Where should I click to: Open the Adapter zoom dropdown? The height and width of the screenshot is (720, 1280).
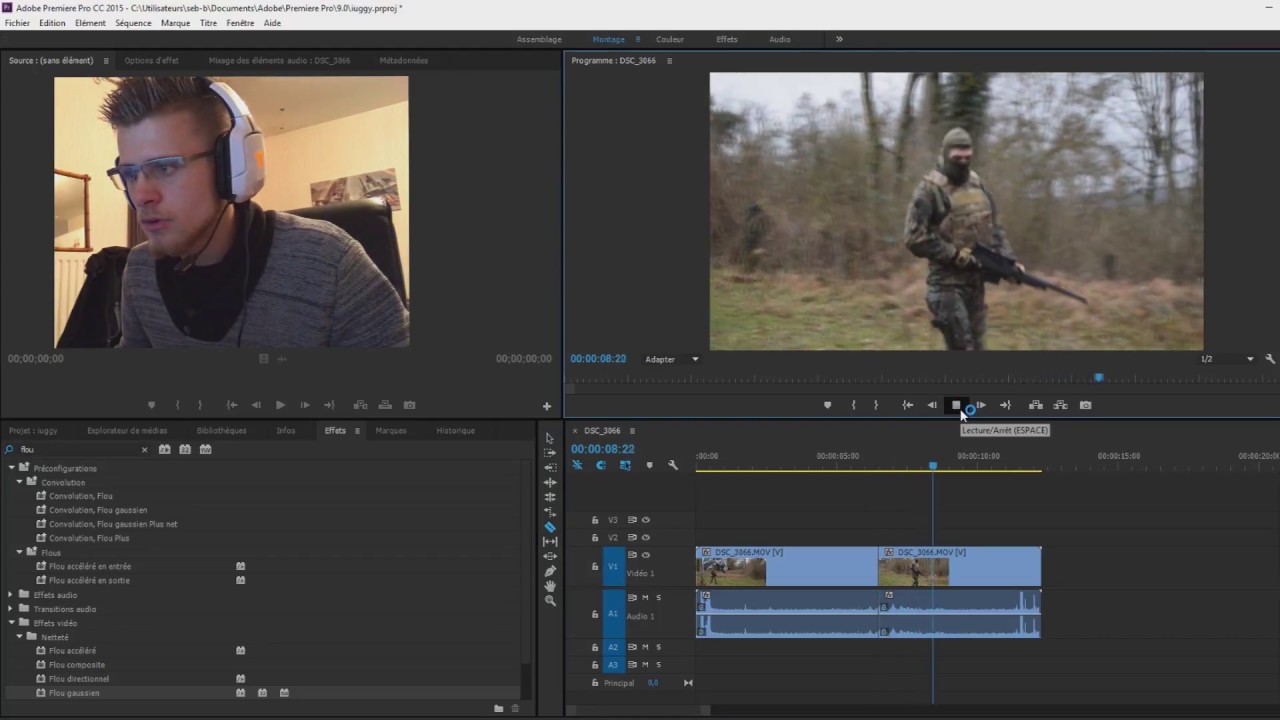tap(672, 359)
